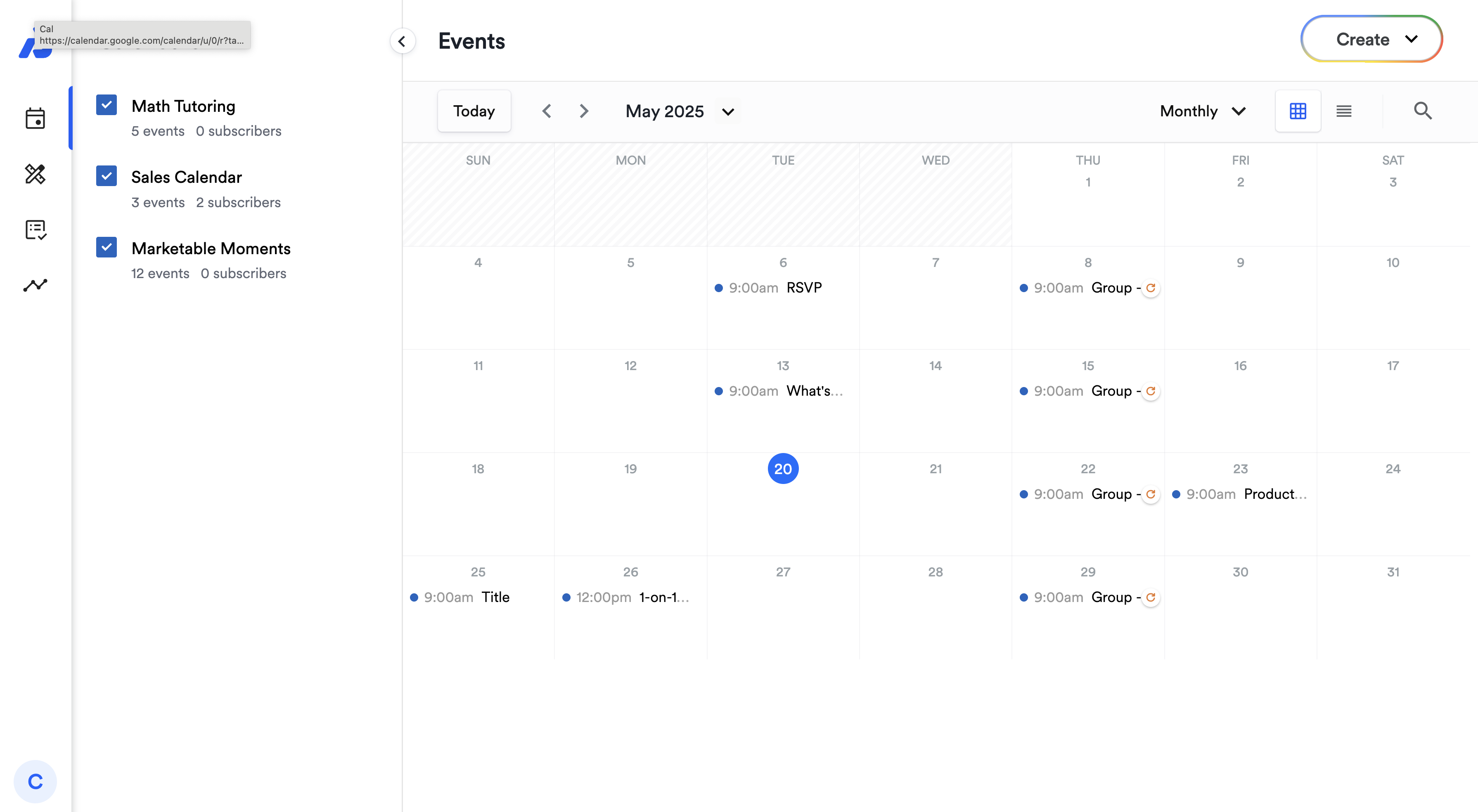The width and height of the screenshot is (1478, 812).
Task: Open the RSVP event on May 6
Action: 803,288
